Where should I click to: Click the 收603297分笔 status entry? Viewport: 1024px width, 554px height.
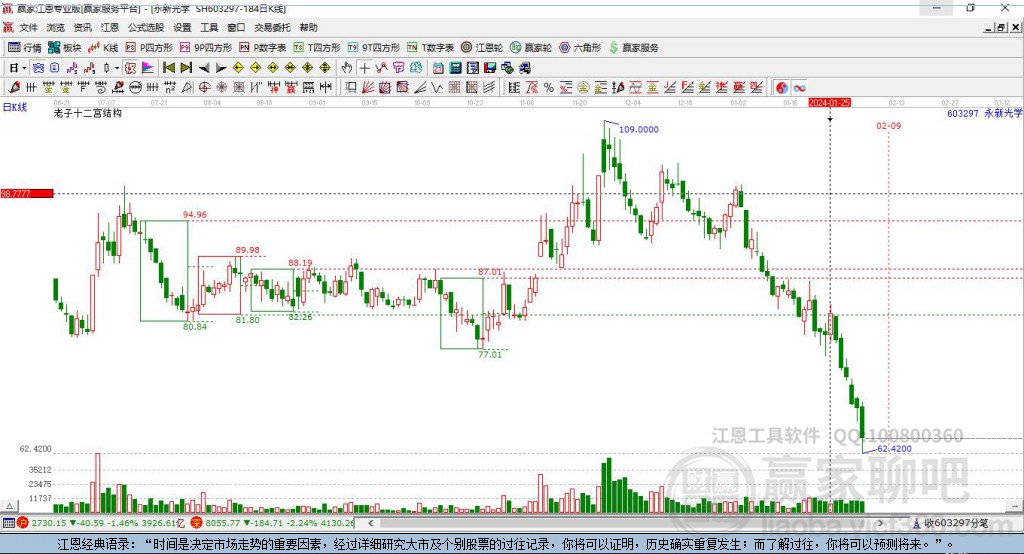[951, 523]
